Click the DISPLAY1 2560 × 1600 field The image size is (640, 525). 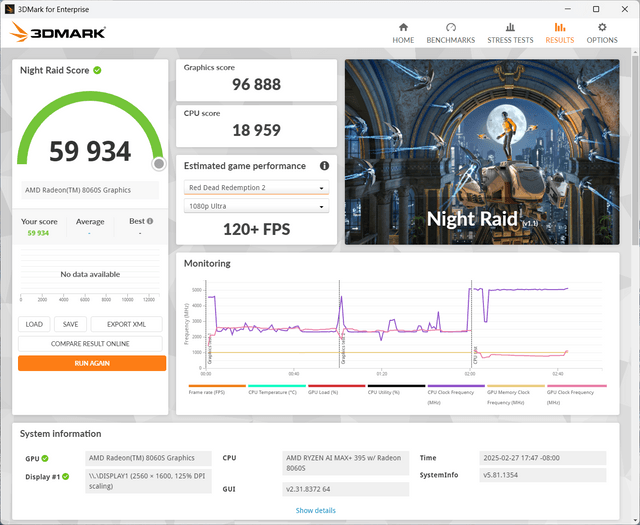[148, 481]
